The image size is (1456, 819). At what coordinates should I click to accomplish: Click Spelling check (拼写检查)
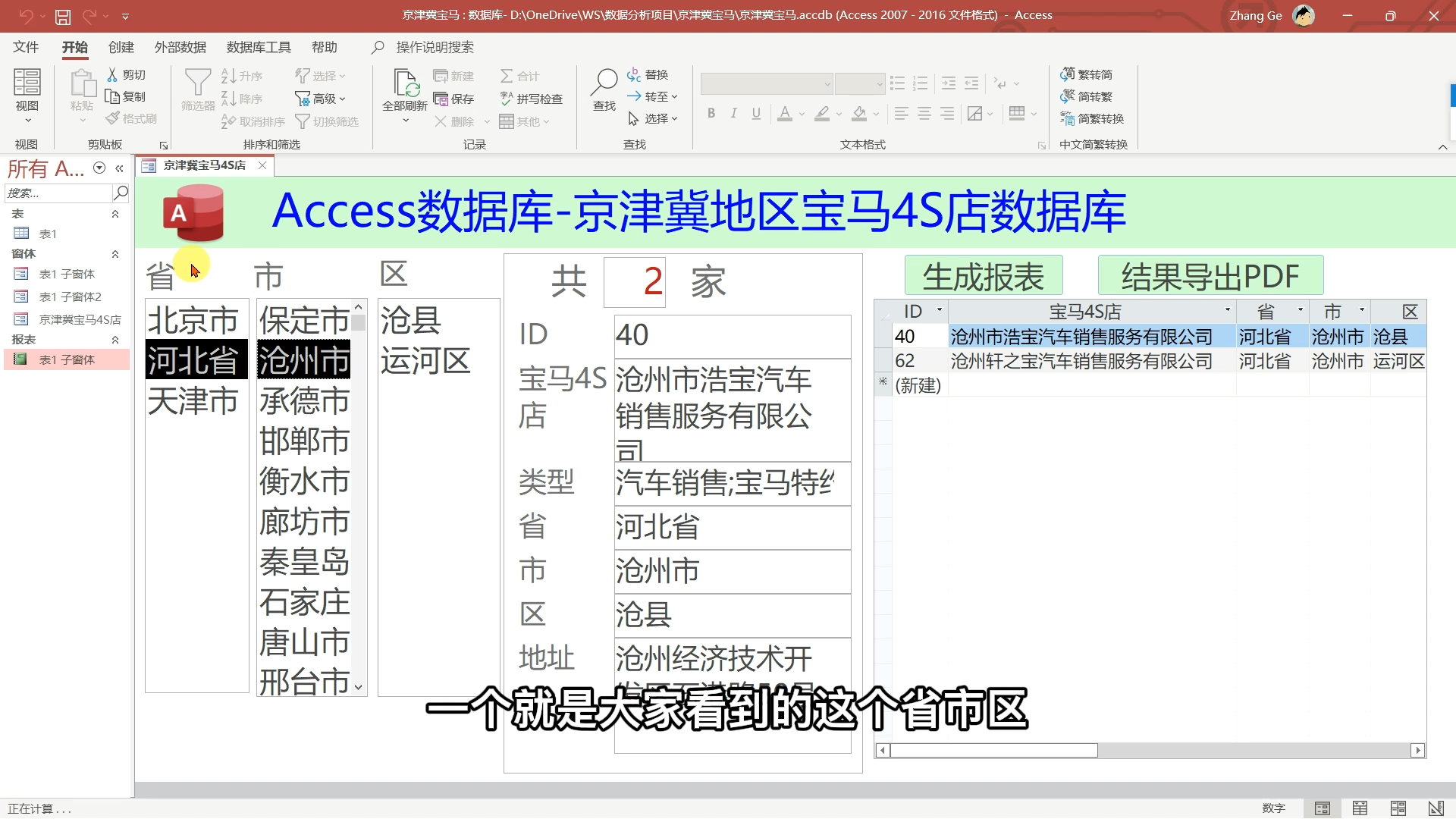click(532, 99)
